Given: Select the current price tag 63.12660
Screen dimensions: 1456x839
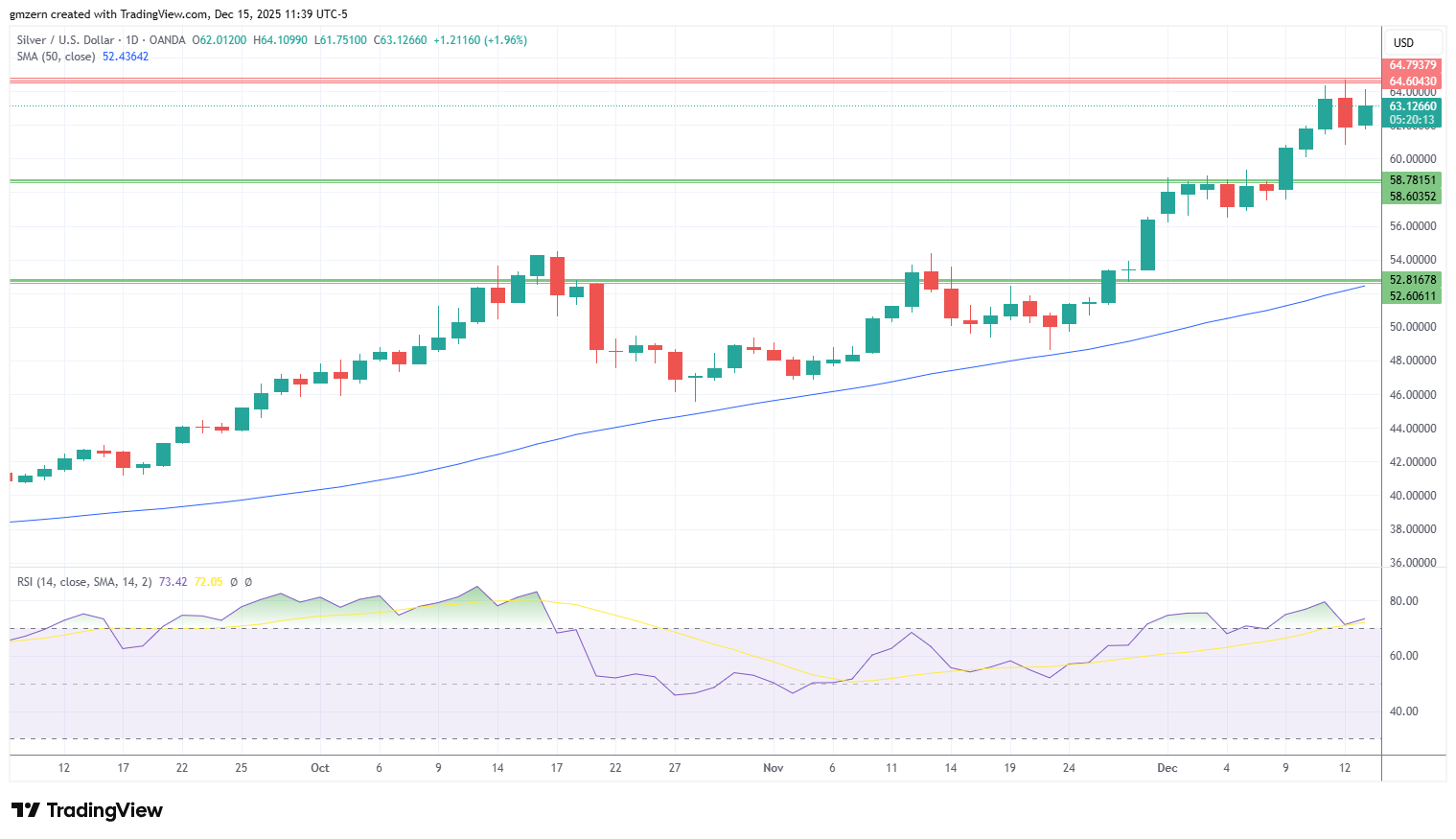Looking at the screenshot, I should point(1413,106).
